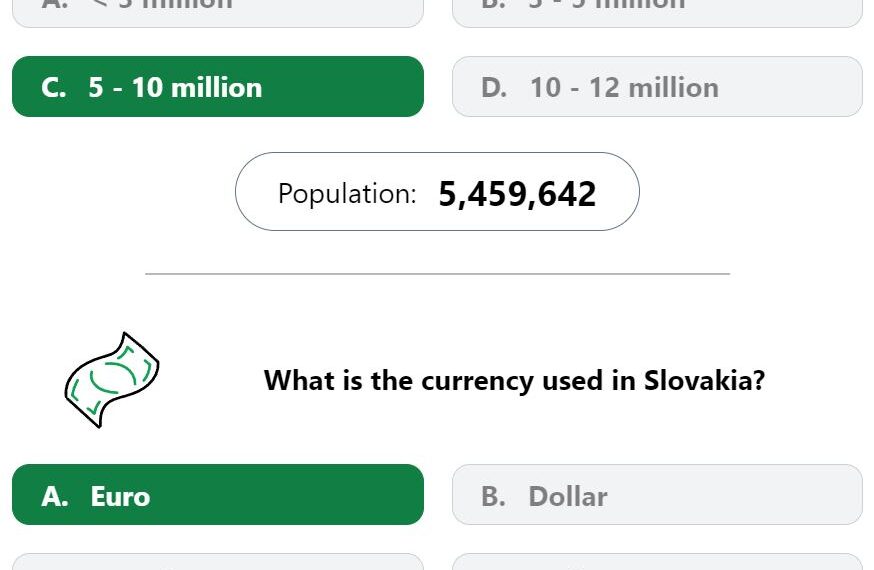Select the cut-off option B above 10 - 12 million
The width and height of the screenshot is (874, 570).
pyautogui.click(x=657, y=12)
